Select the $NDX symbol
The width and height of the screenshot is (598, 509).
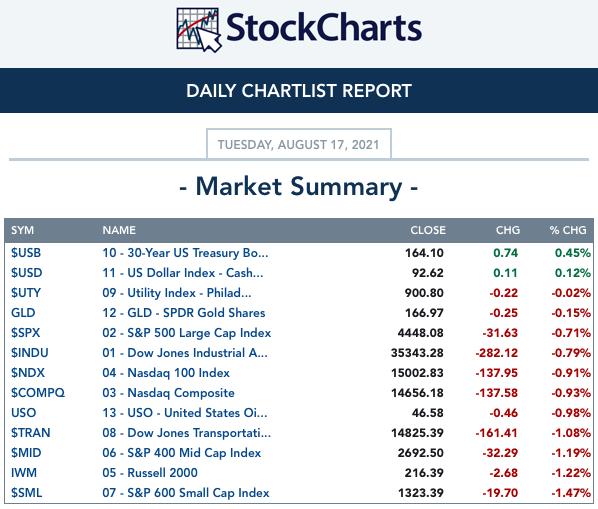click(x=27, y=373)
